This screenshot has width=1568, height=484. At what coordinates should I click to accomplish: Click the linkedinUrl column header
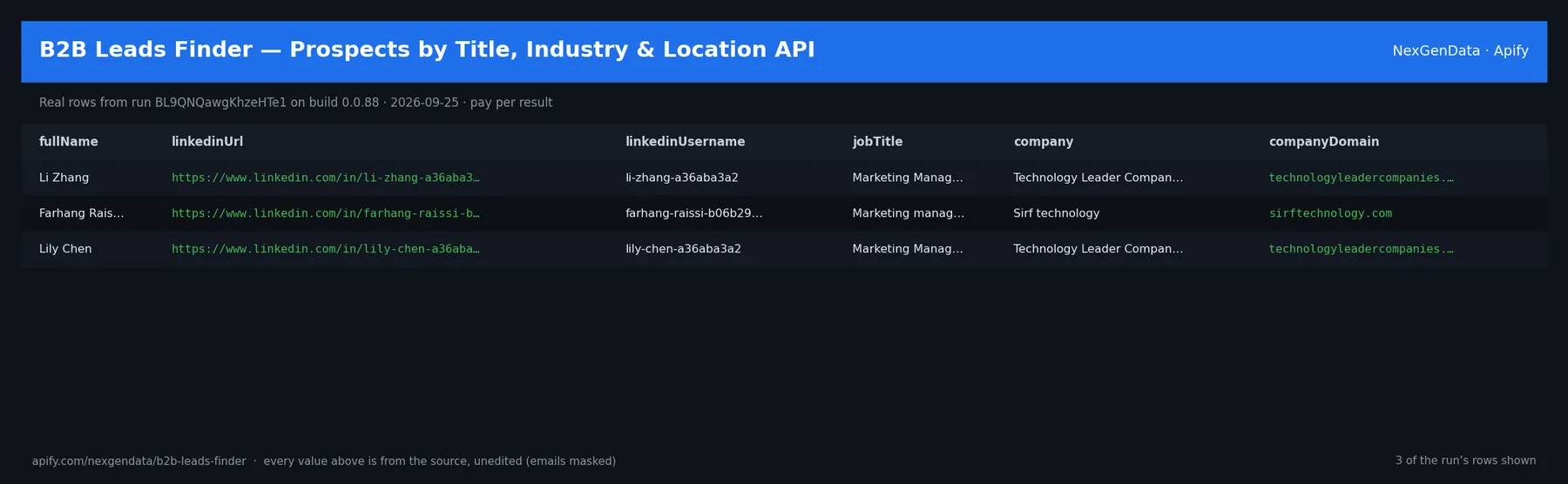(x=207, y=142)
